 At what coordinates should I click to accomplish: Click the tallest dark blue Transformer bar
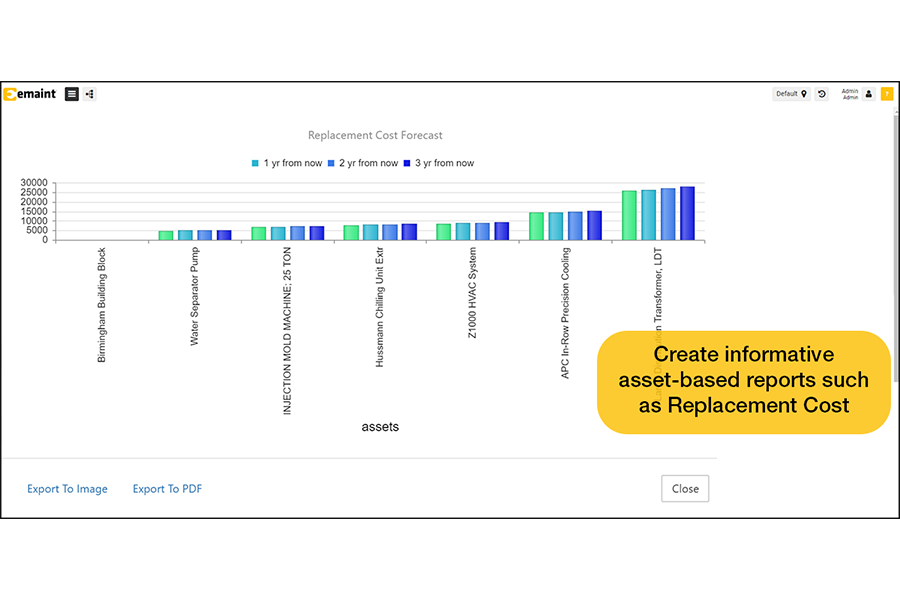pos(687,213)
